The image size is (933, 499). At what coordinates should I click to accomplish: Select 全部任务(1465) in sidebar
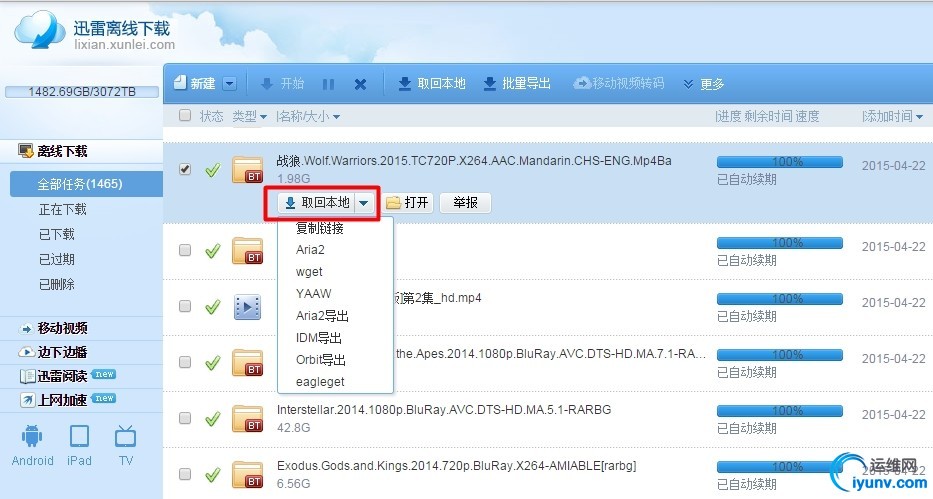coord(86,184)
